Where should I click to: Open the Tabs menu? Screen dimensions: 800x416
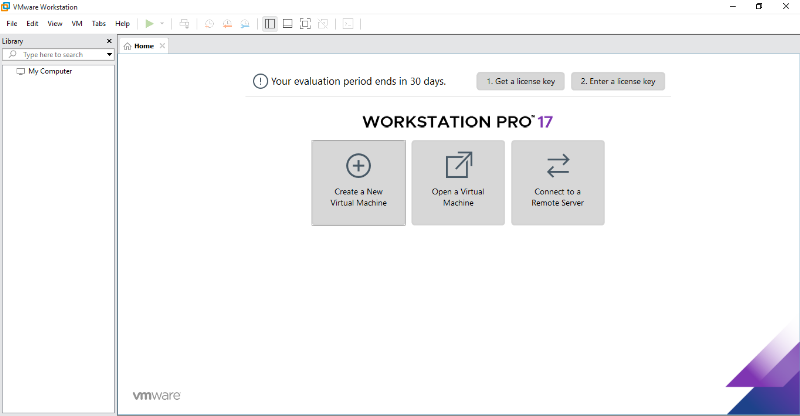pyautogui.click(x=98, y=23)
